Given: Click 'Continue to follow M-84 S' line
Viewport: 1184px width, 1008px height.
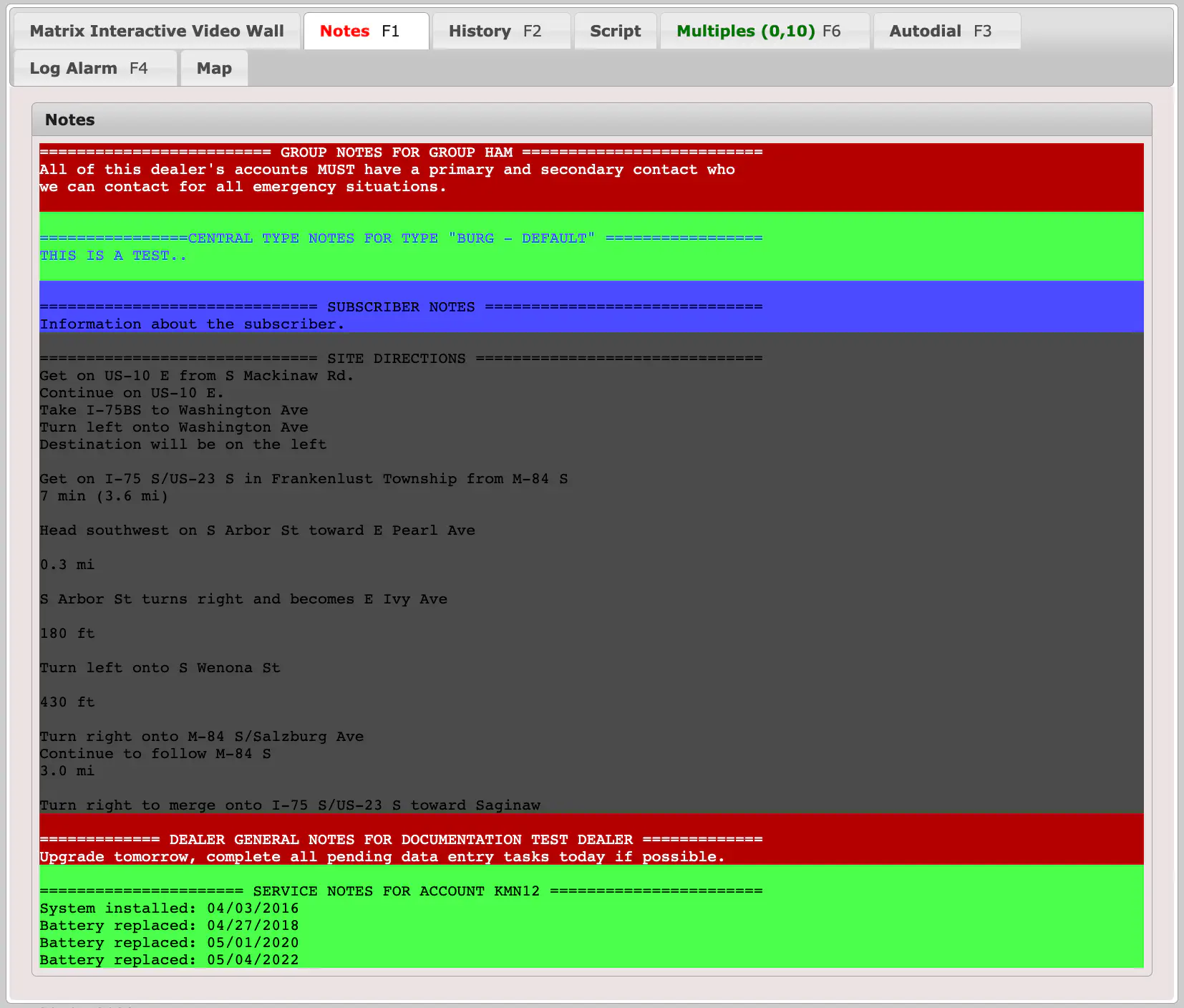Looking at the screenshot, I should [155, 754].
